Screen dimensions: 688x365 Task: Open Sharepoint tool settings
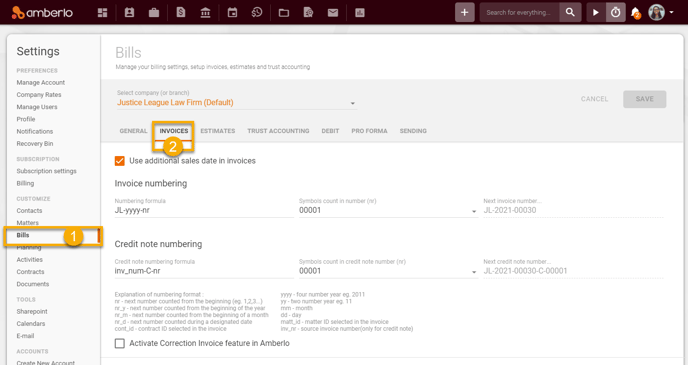(32, 311)
